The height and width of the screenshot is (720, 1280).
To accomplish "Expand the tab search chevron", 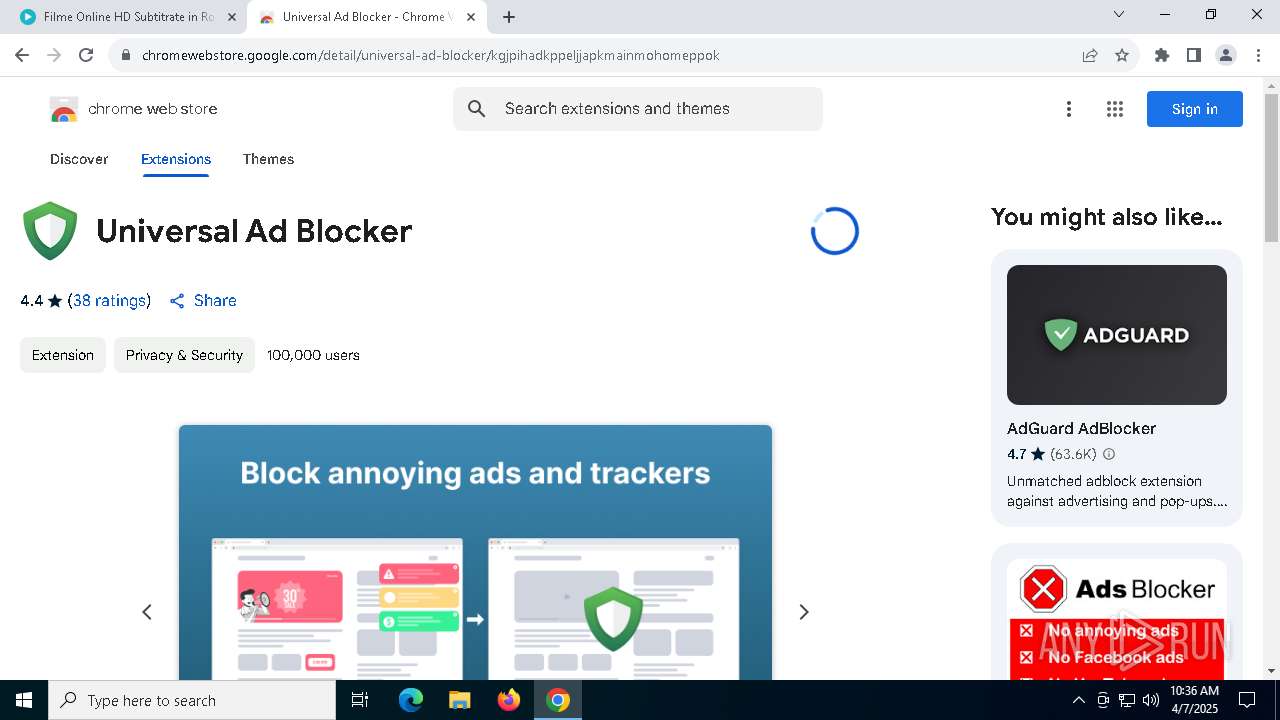I will (x=1119, y=14).
